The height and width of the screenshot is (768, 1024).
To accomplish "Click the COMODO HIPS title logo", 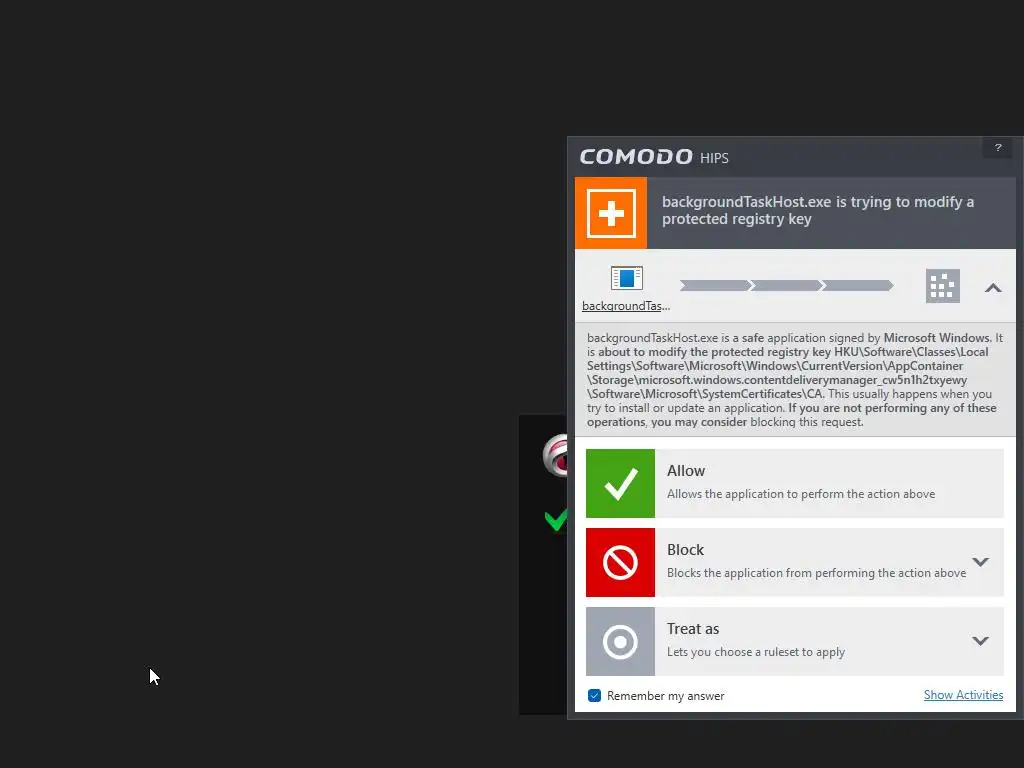I will point(654,157).
